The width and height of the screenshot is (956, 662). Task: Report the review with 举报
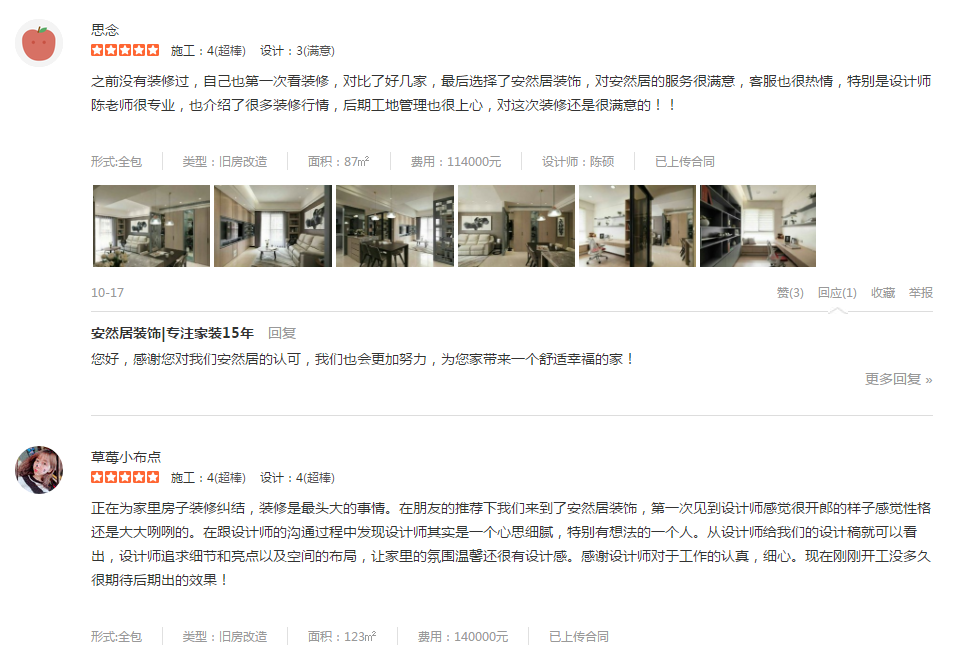(921, 293)
